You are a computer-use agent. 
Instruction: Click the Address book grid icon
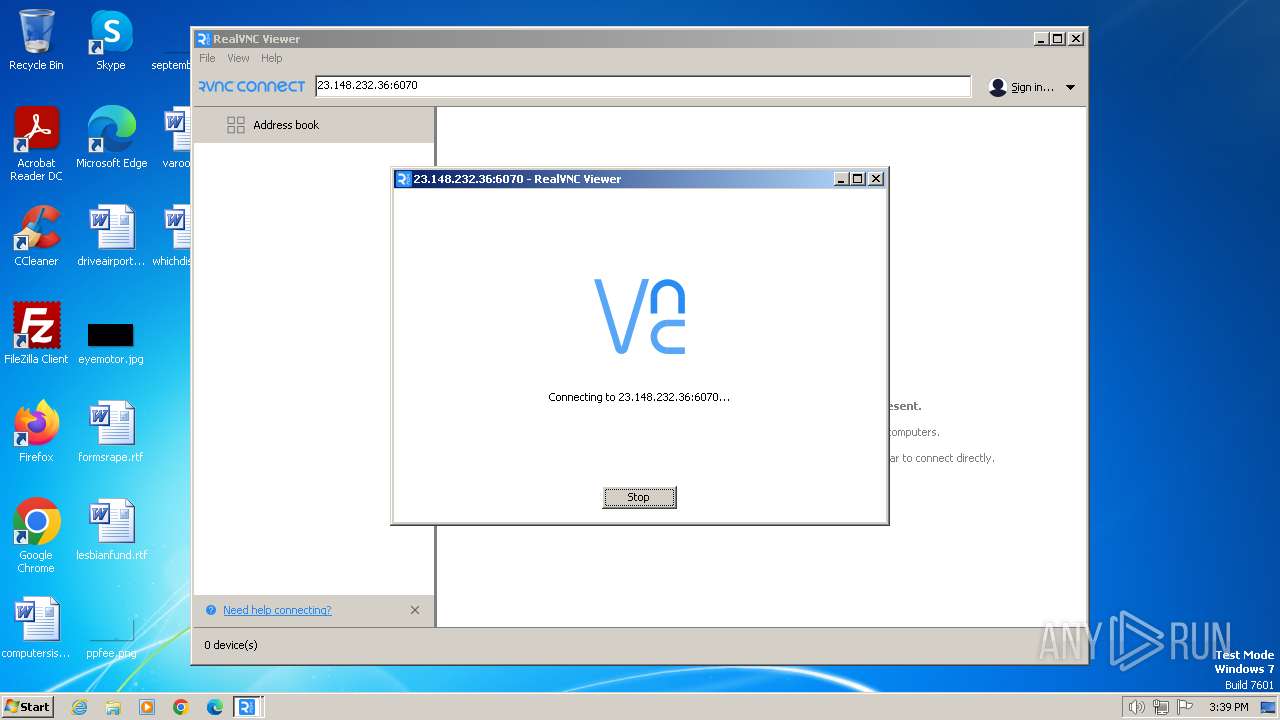[x=236, y=125]
